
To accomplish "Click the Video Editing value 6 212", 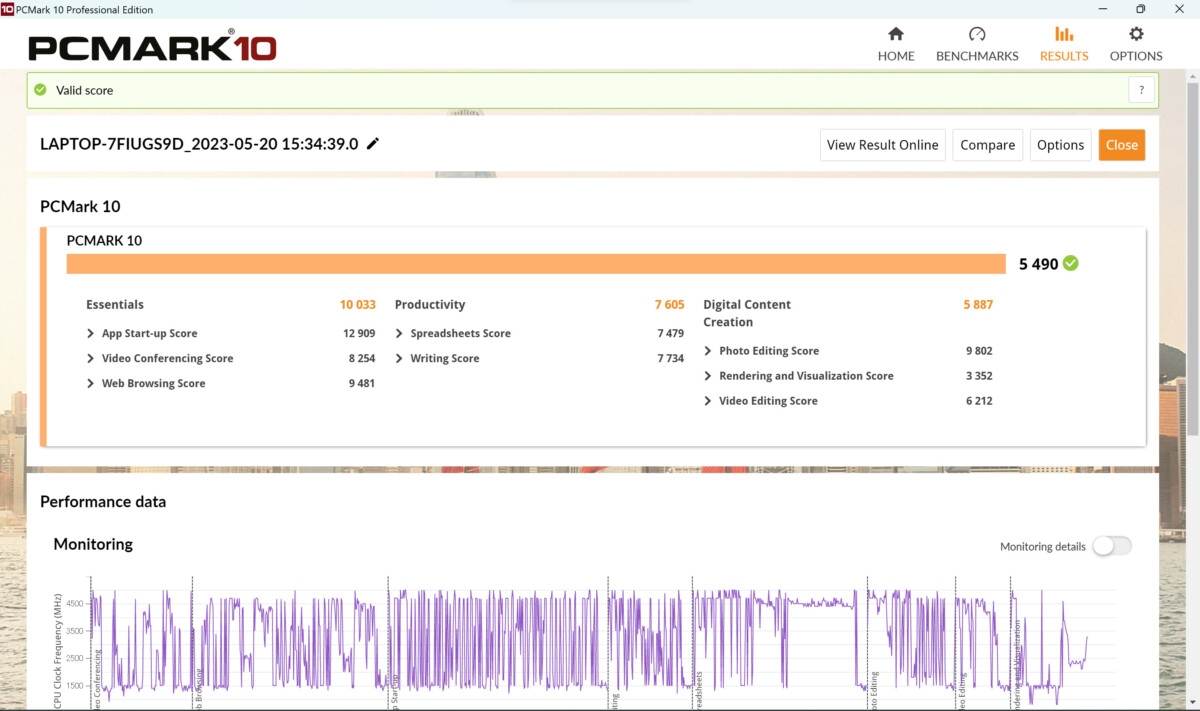I will pos(979,401).
